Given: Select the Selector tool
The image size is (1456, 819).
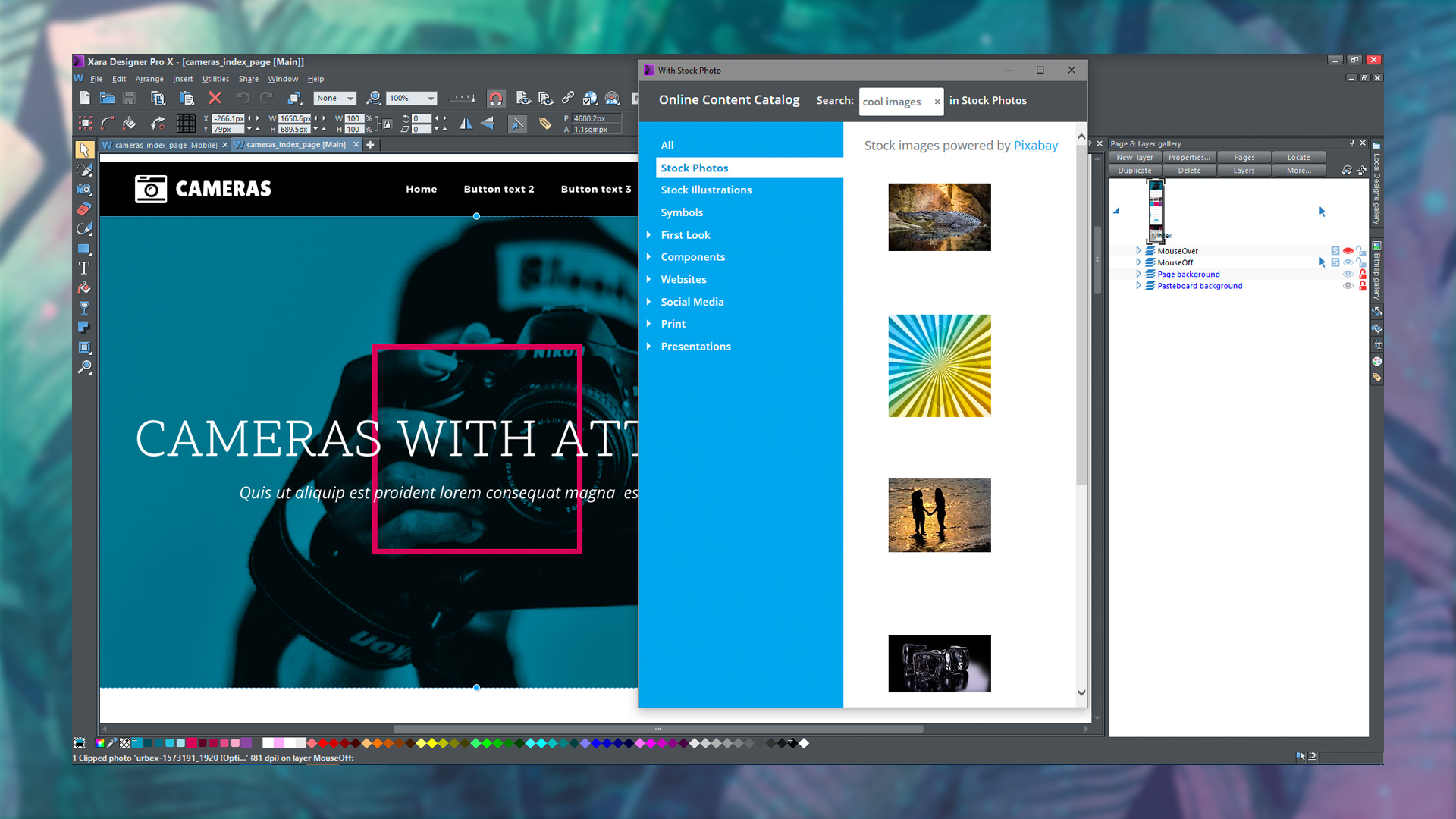Looking at the screenshot, I should point(85,149).
